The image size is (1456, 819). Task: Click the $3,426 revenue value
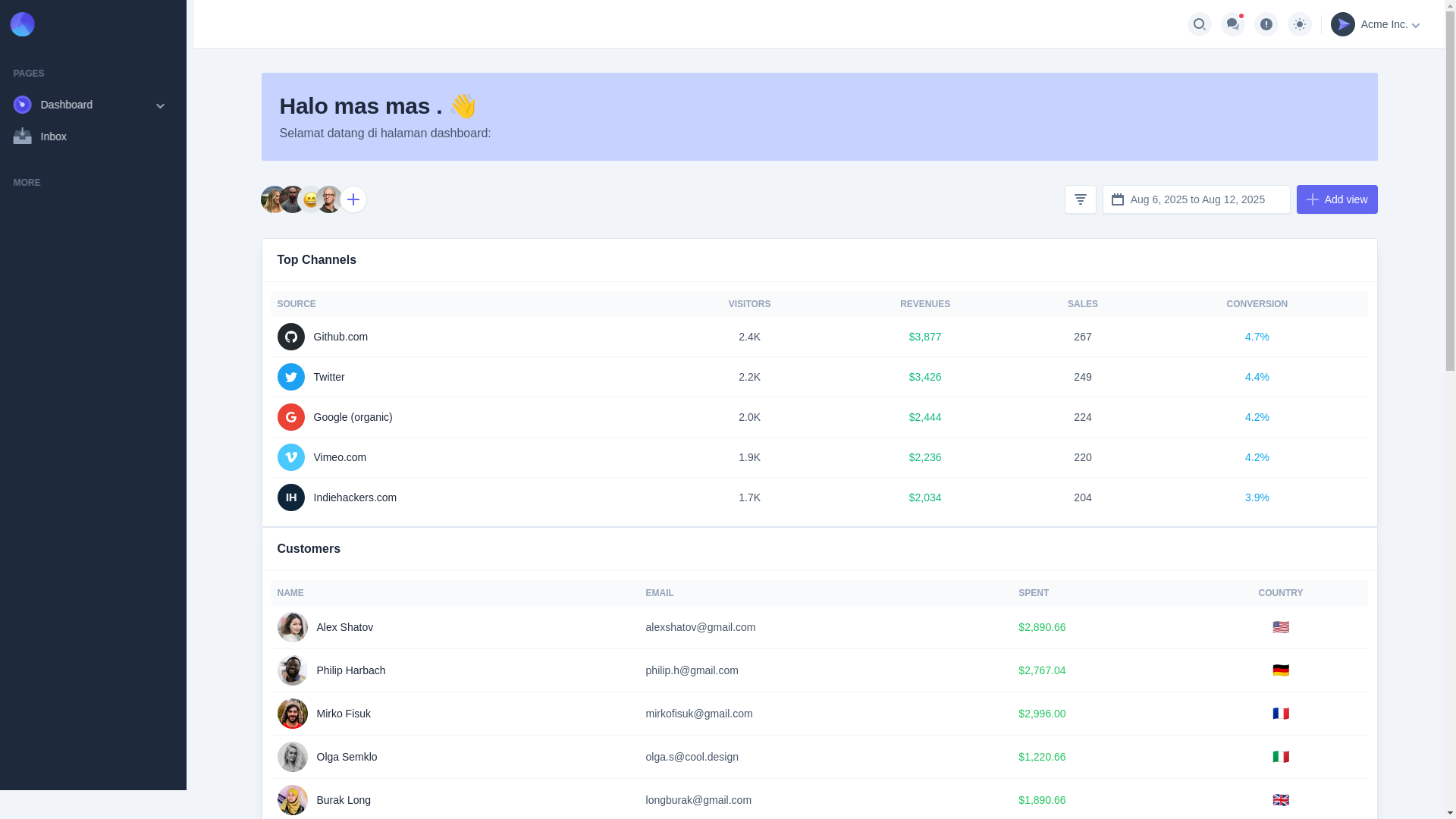924,377
